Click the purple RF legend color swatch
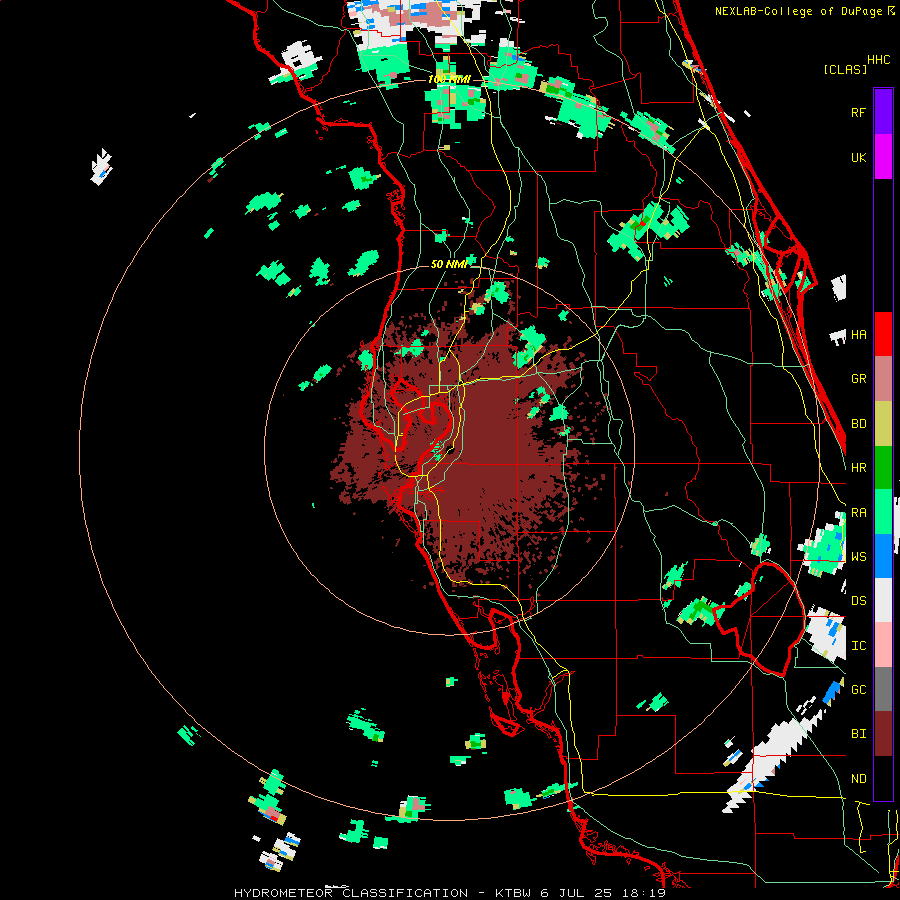This screenshot has height=900, width=900. pos(883,112)
